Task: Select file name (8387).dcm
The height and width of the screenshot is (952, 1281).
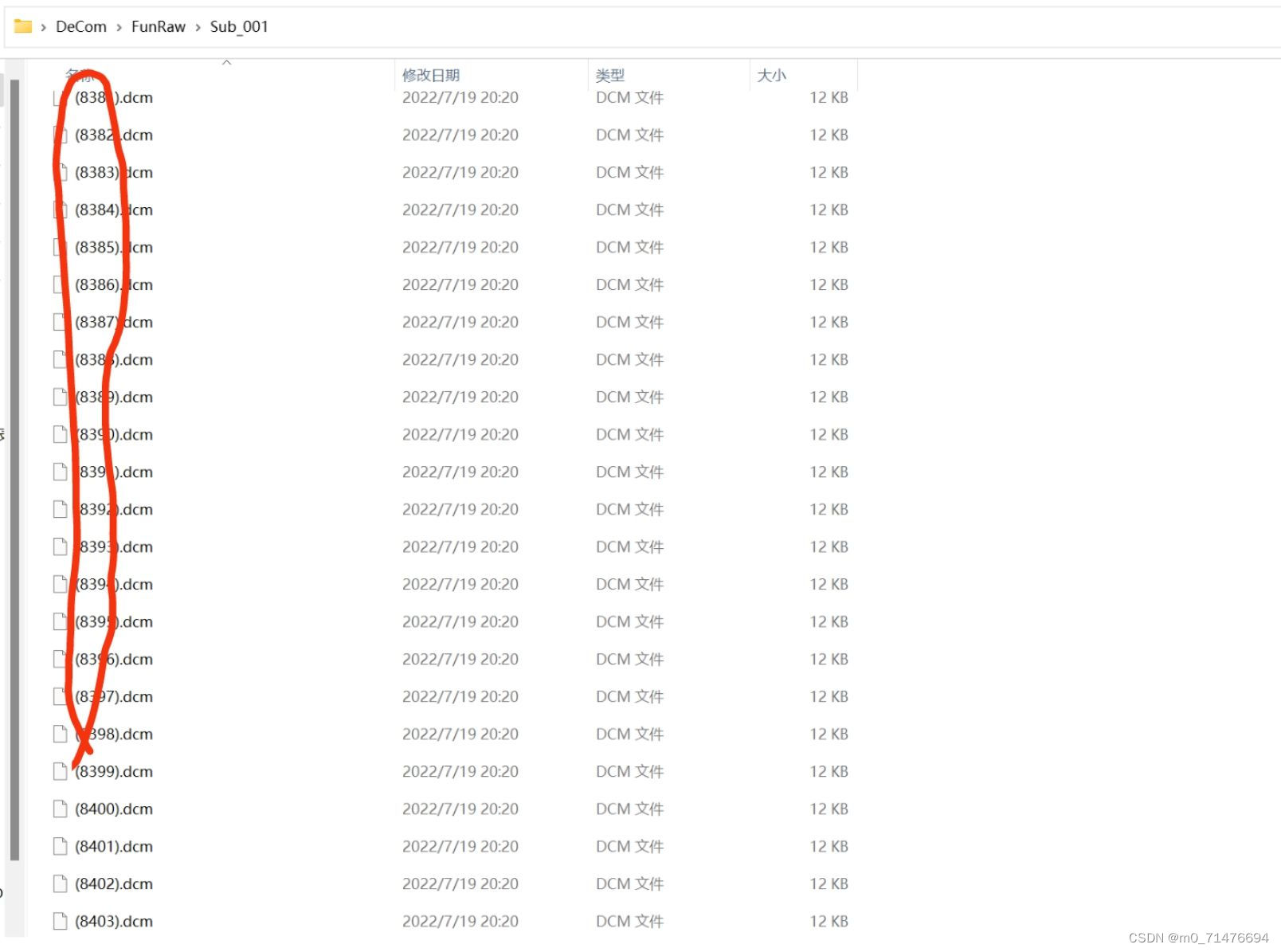Action: click(114, 322)
